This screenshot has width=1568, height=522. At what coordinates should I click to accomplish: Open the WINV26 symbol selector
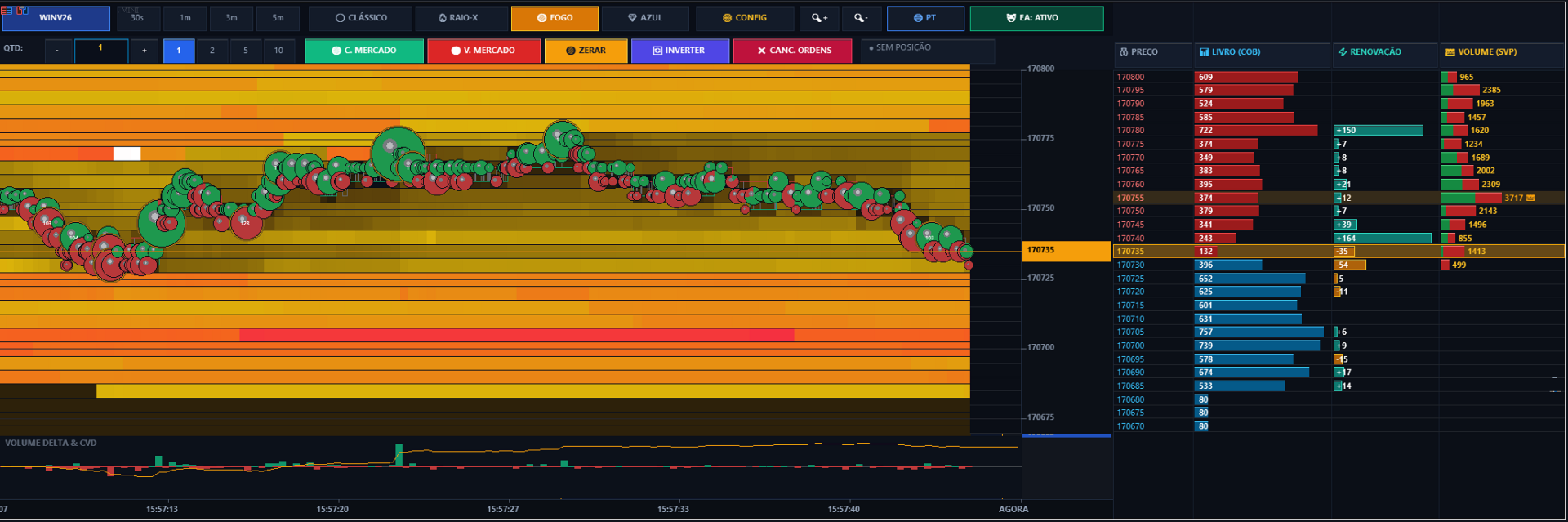pyautogui.click(x=56, y=18)
